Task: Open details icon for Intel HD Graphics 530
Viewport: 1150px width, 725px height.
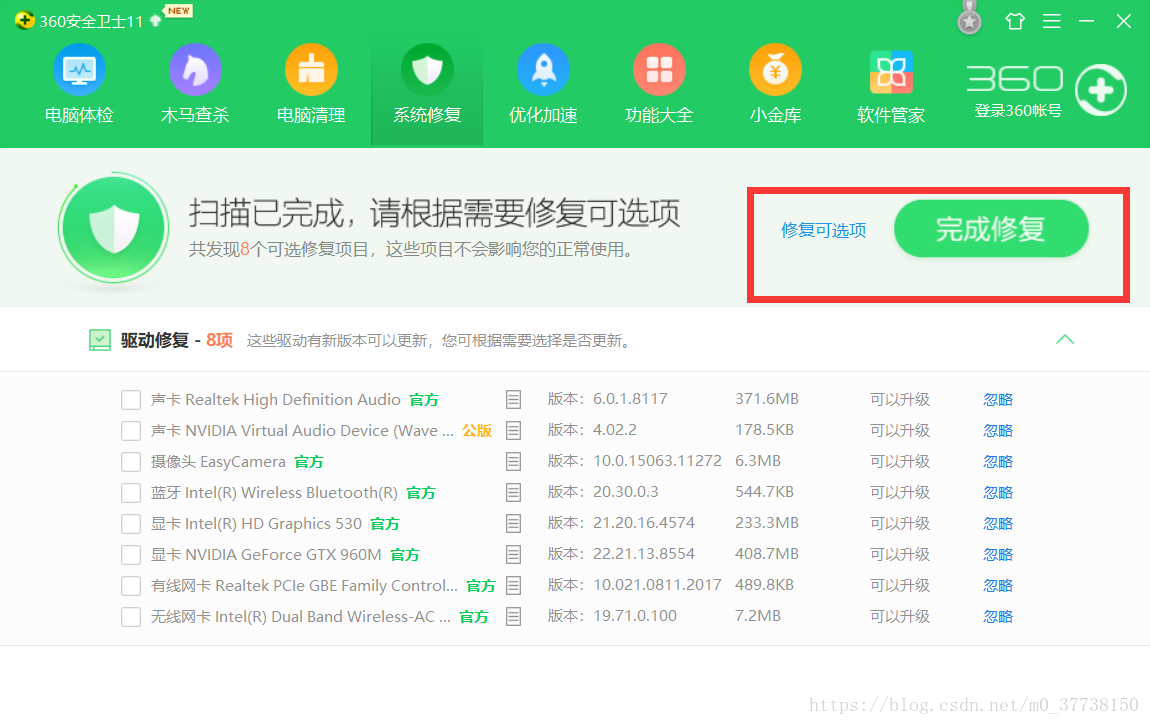Action: 513,523
